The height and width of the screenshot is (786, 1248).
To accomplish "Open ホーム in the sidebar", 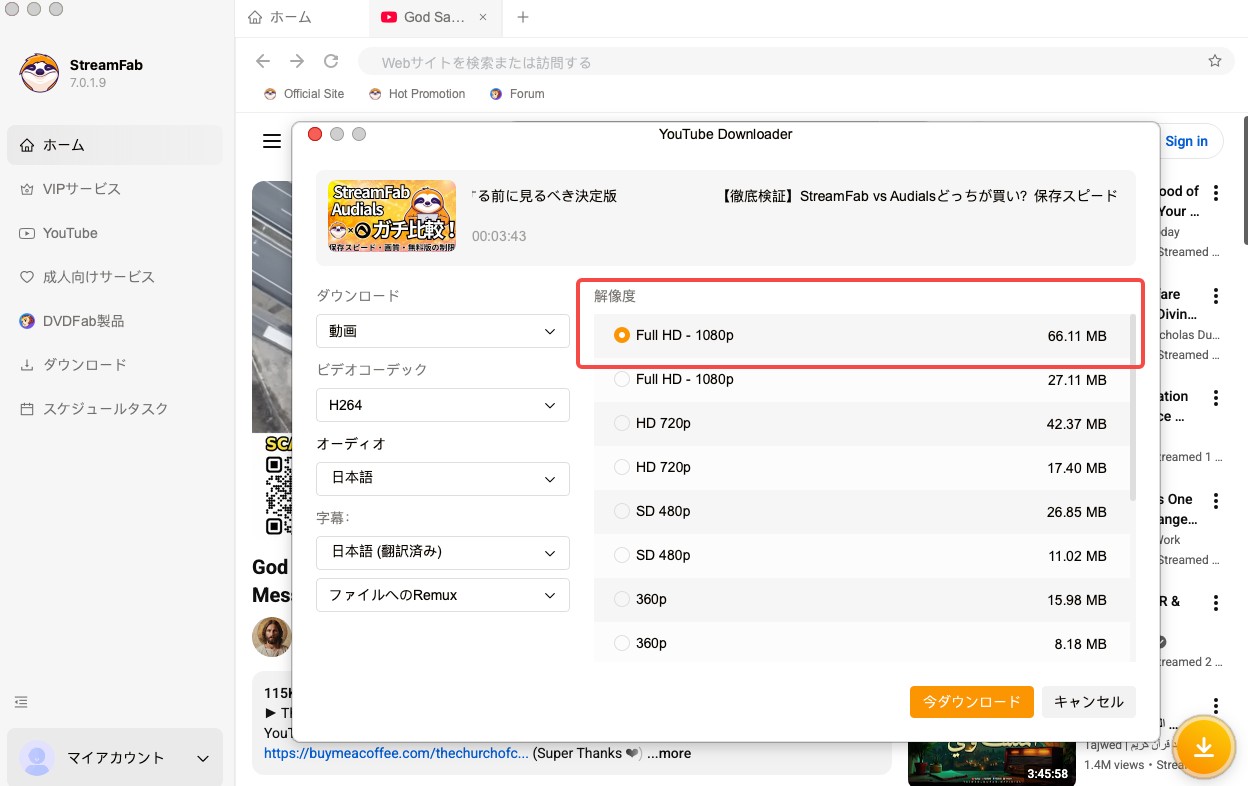I will coord(115,145).
